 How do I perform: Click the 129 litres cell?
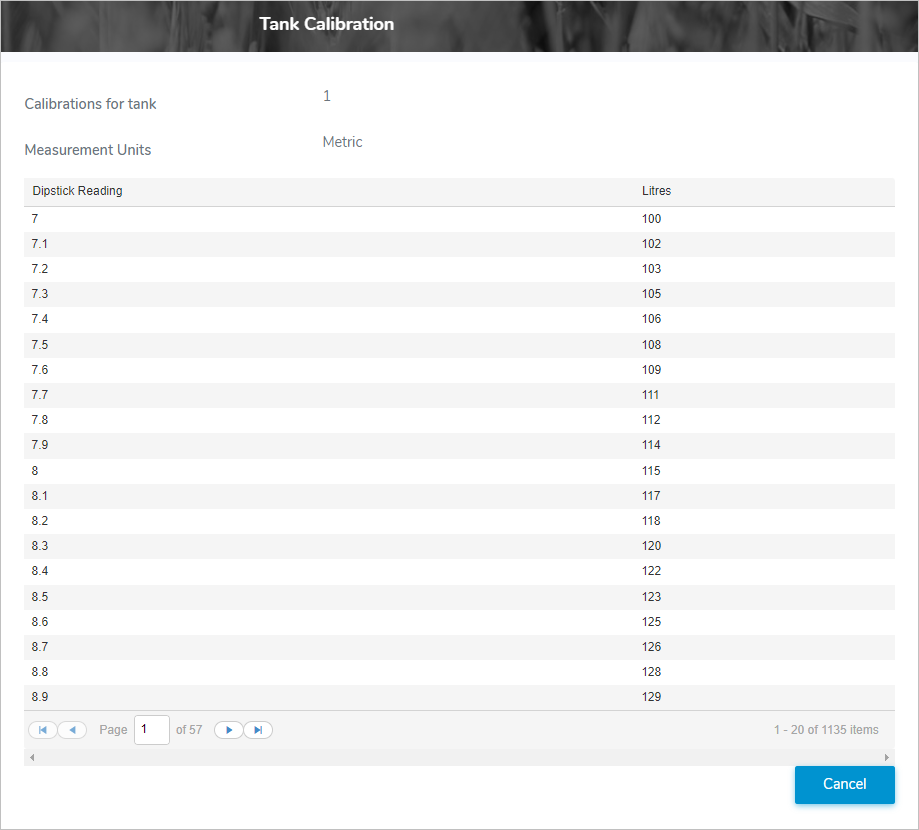coord(651,697)
